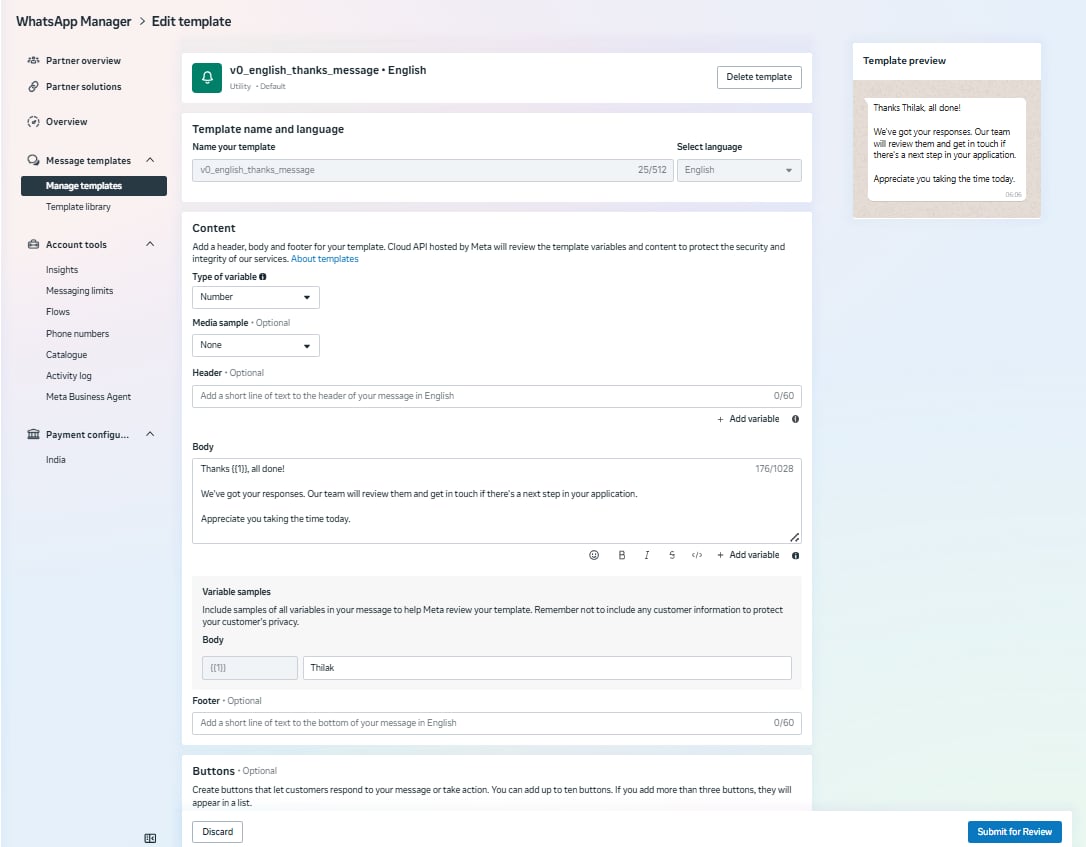Screen dimensions: 1086x847
Task: Click the Delete template button
Action: pos(759,77)
